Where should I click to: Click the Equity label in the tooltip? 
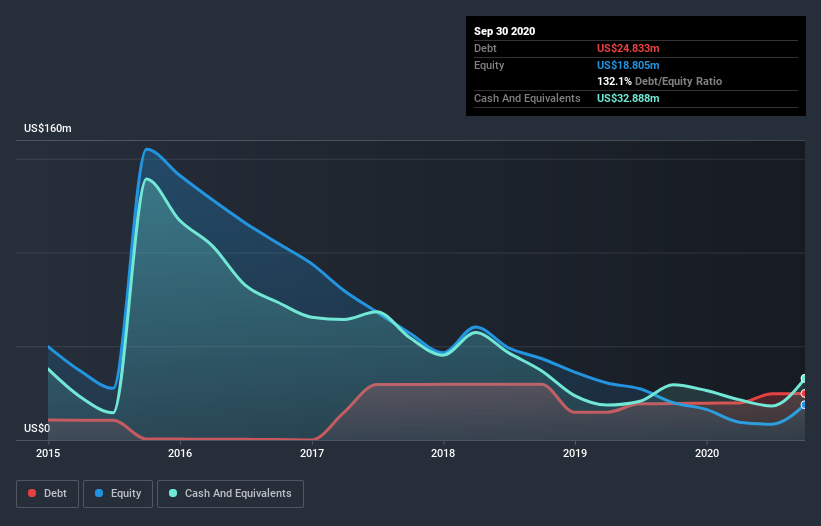point(489,65)
